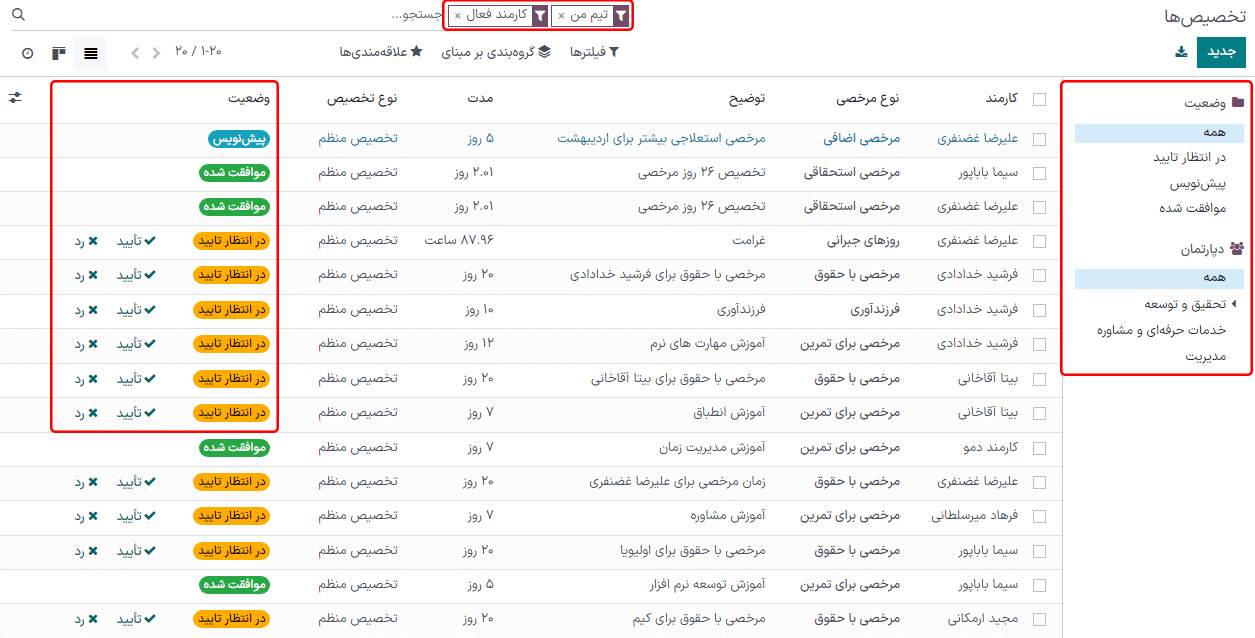The image size is (1255, 638).
Task: Open the optional columns settings icon
Action: (15, 98)
